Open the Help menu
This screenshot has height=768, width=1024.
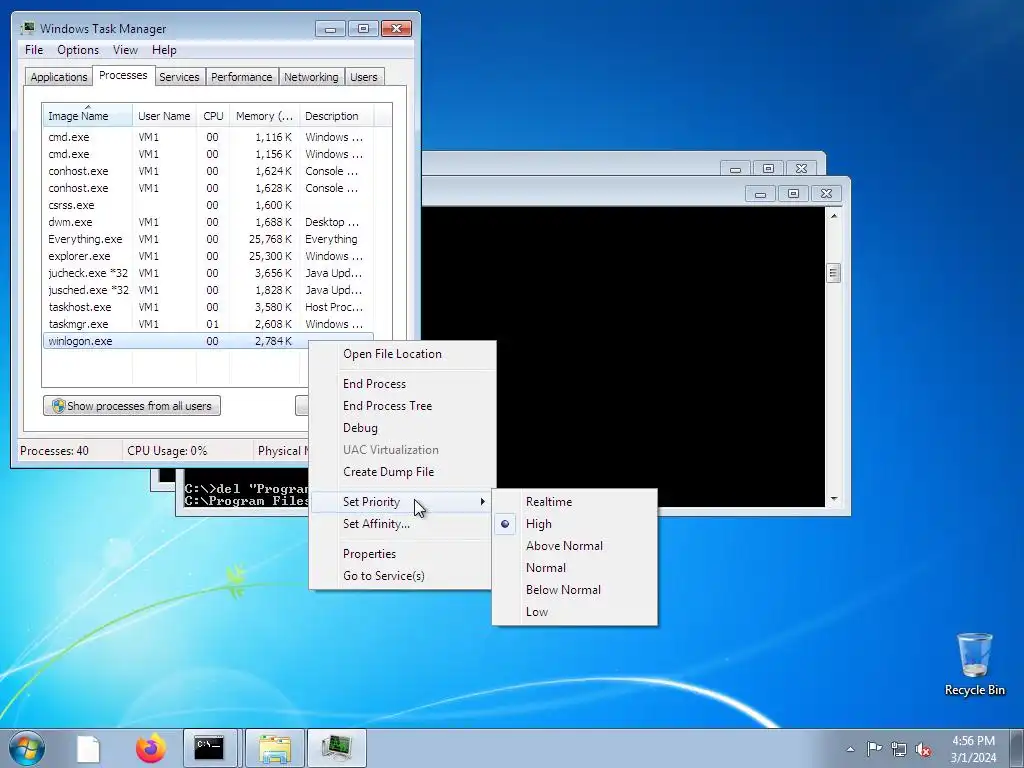coord(164,50)
